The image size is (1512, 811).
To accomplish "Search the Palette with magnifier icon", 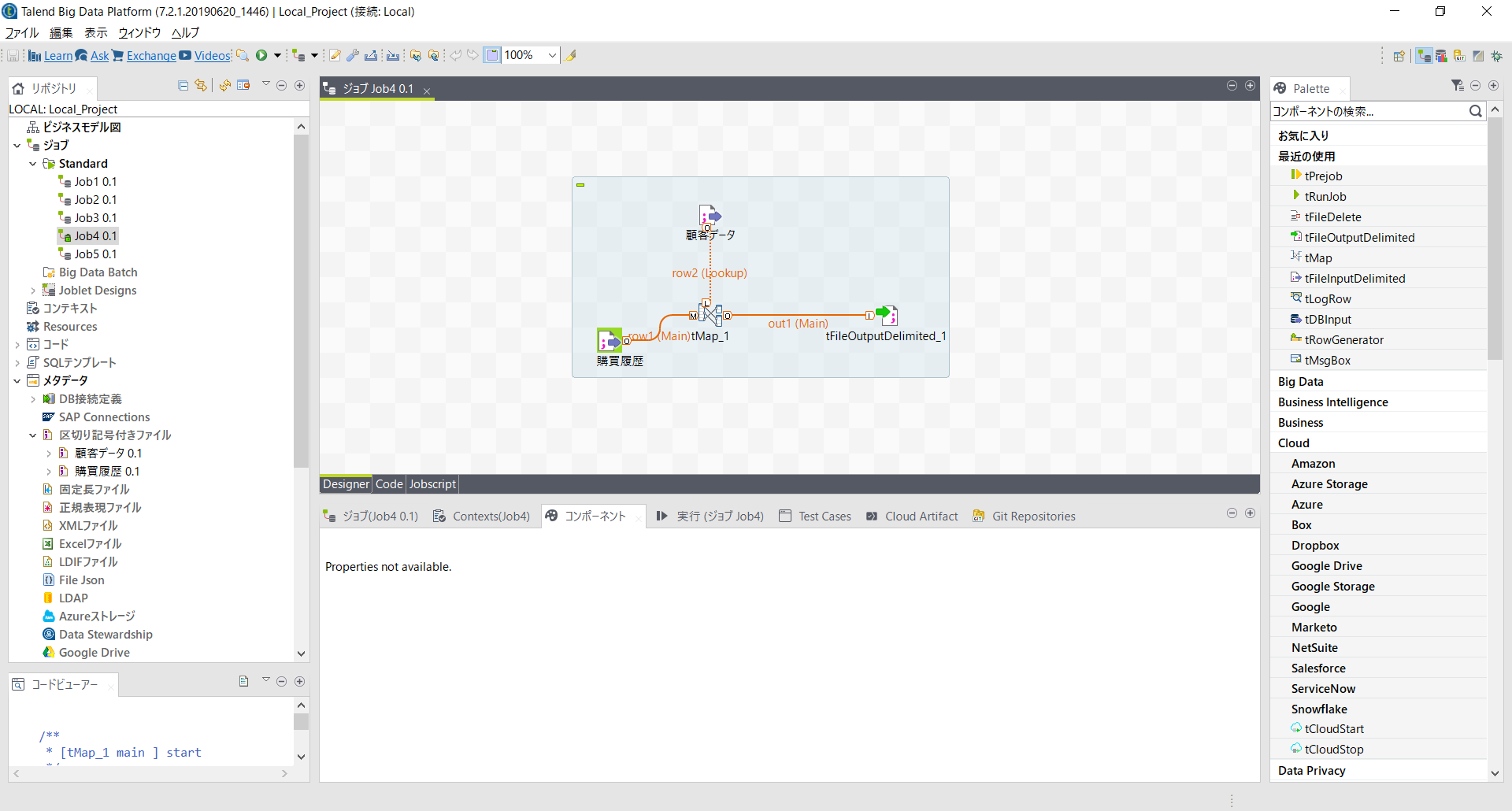I will pyautogui.click(x=1475, y=111).
